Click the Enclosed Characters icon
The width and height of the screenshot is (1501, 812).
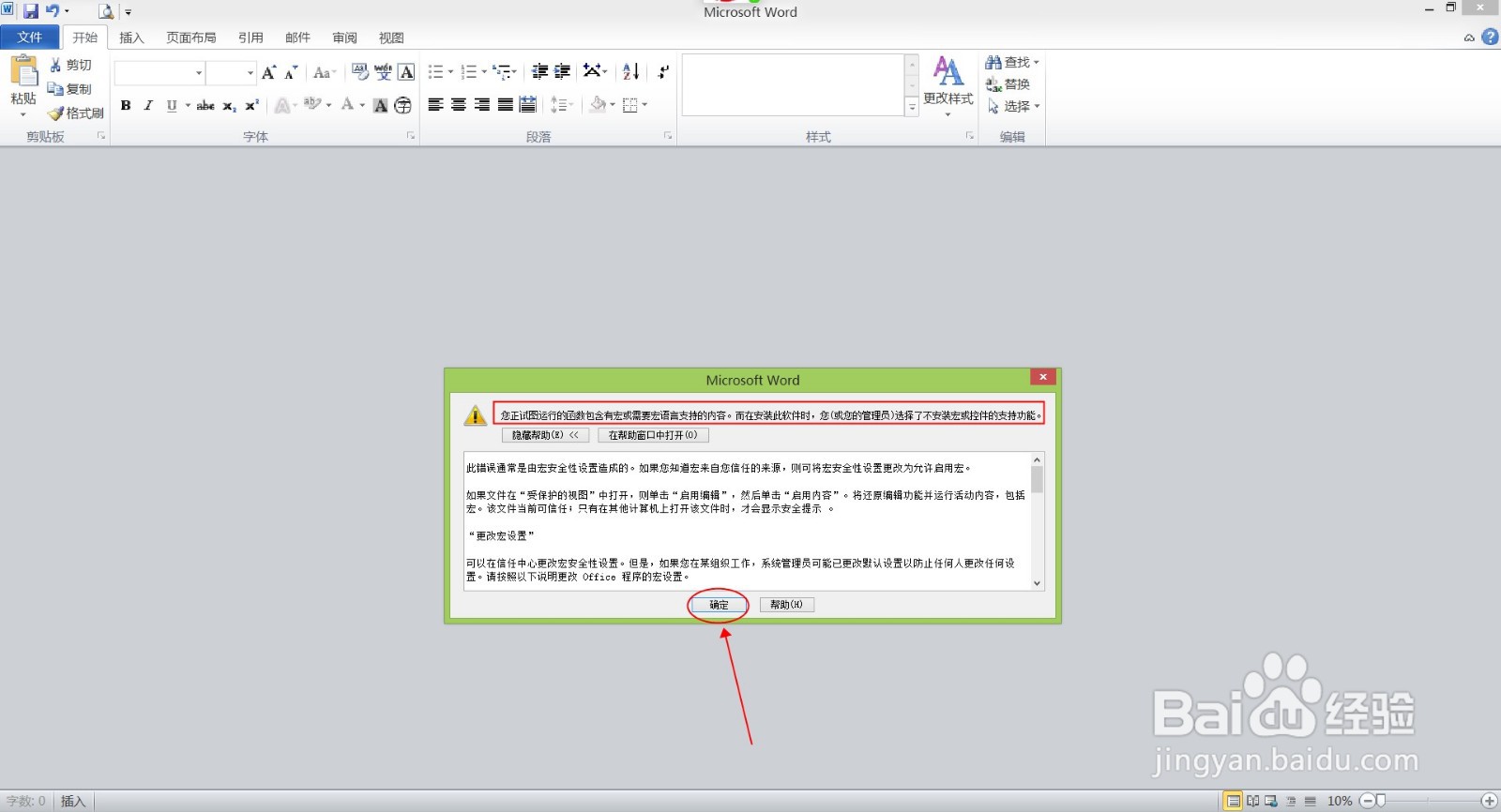pos(402,105)
